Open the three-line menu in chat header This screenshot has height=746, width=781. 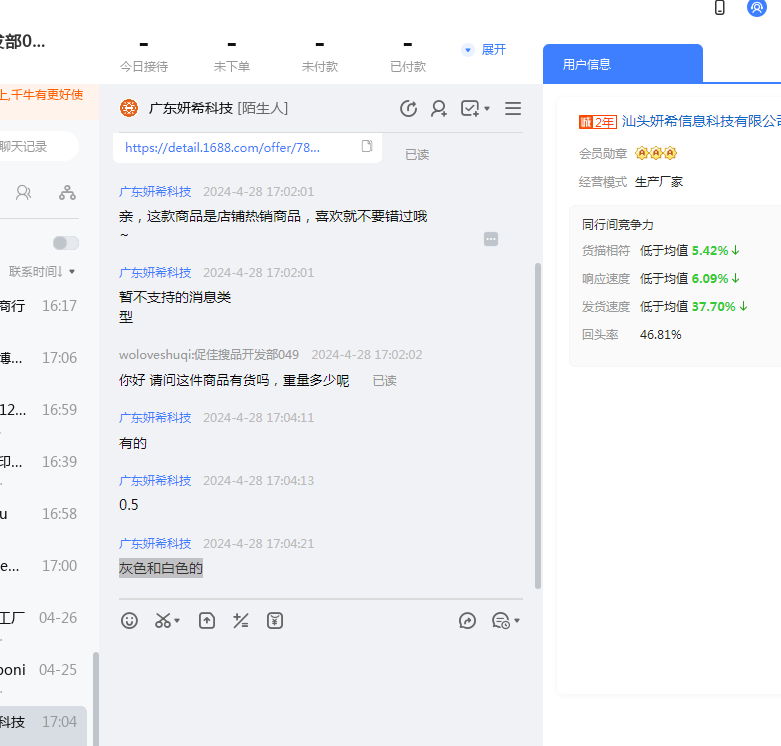tap(513, 109)
